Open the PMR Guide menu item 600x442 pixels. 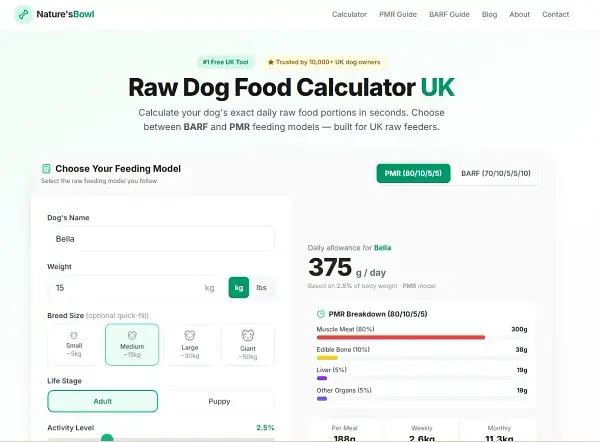click(398, 15)
